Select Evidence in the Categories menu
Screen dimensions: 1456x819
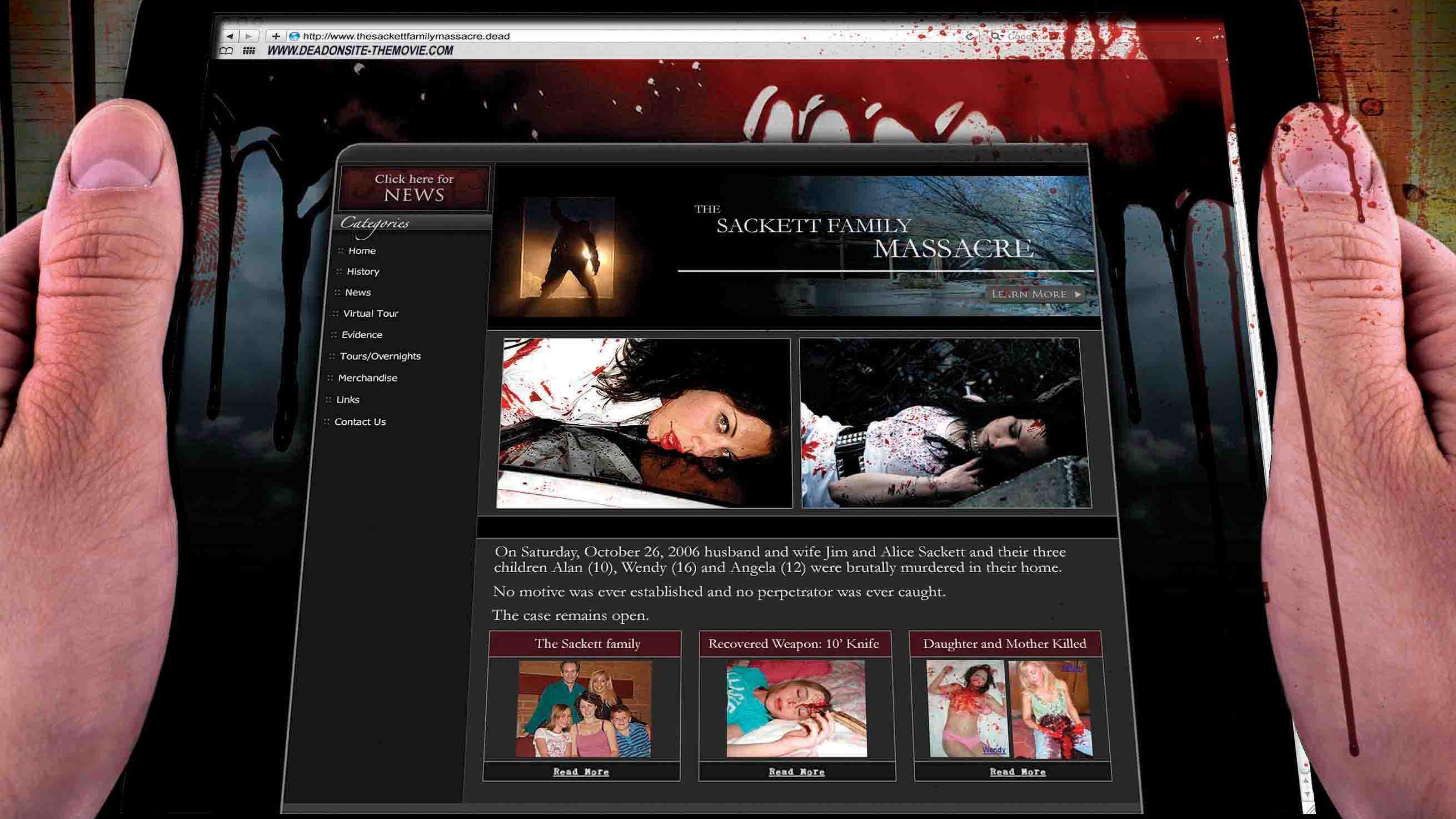362,335
